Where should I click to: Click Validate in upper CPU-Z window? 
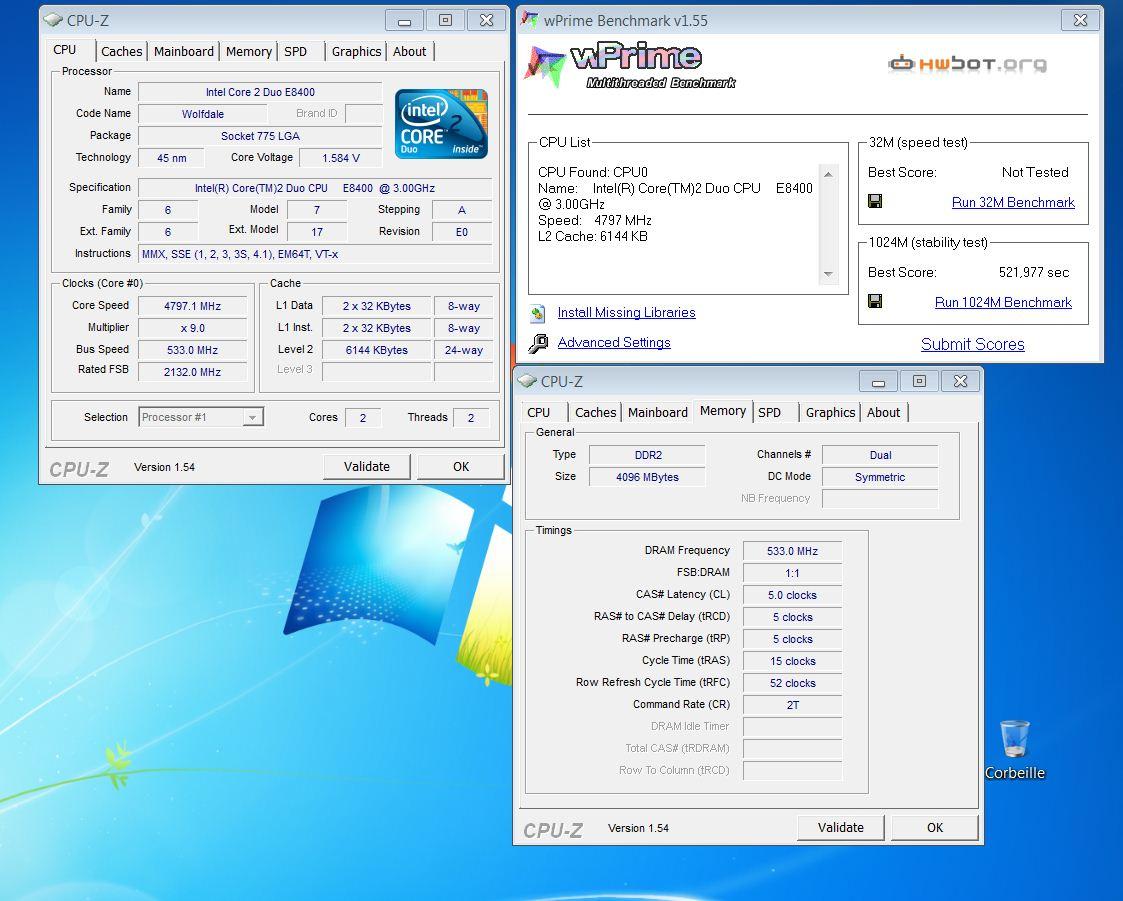367,466
